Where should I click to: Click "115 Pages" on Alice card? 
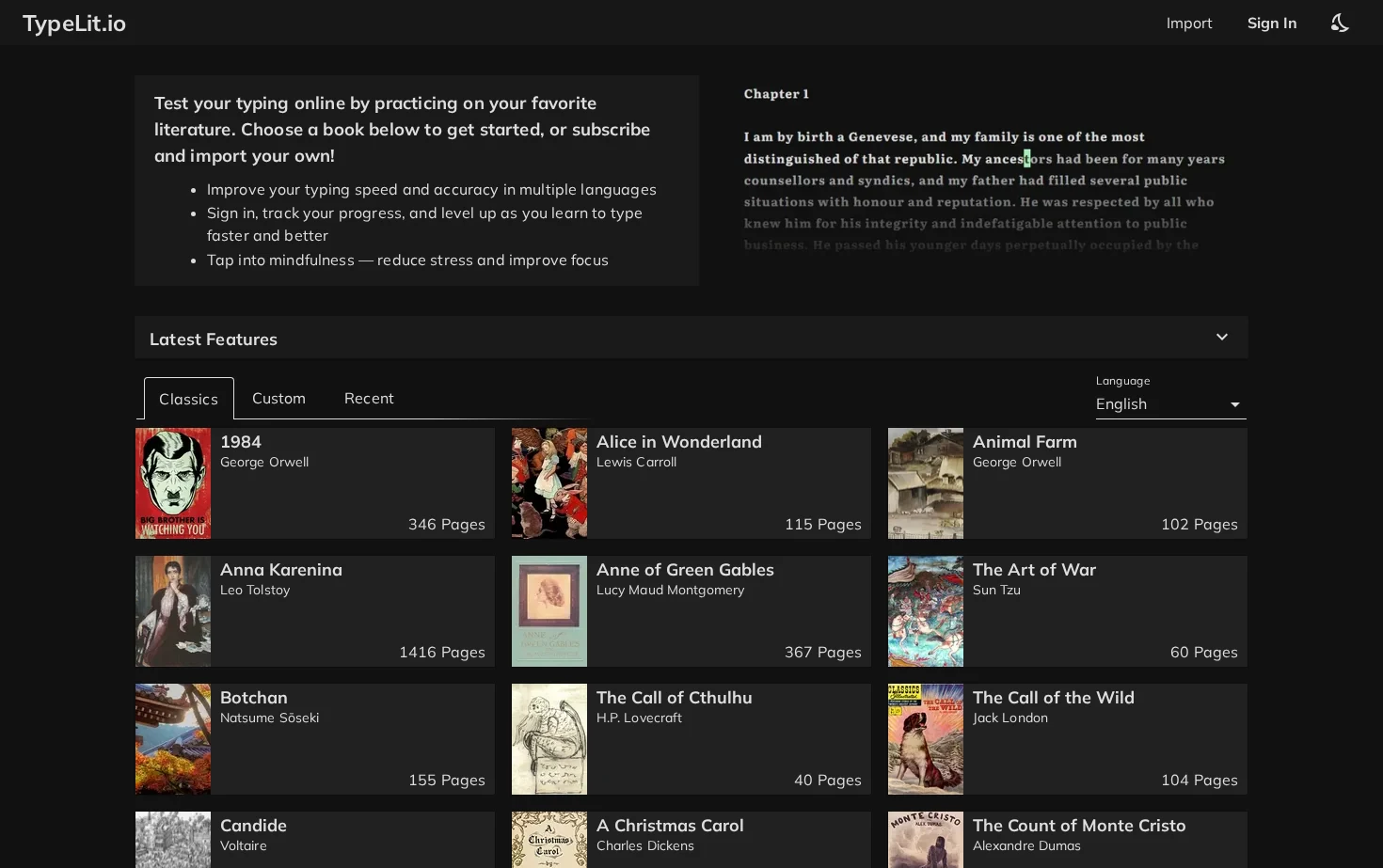click(823, 525)
